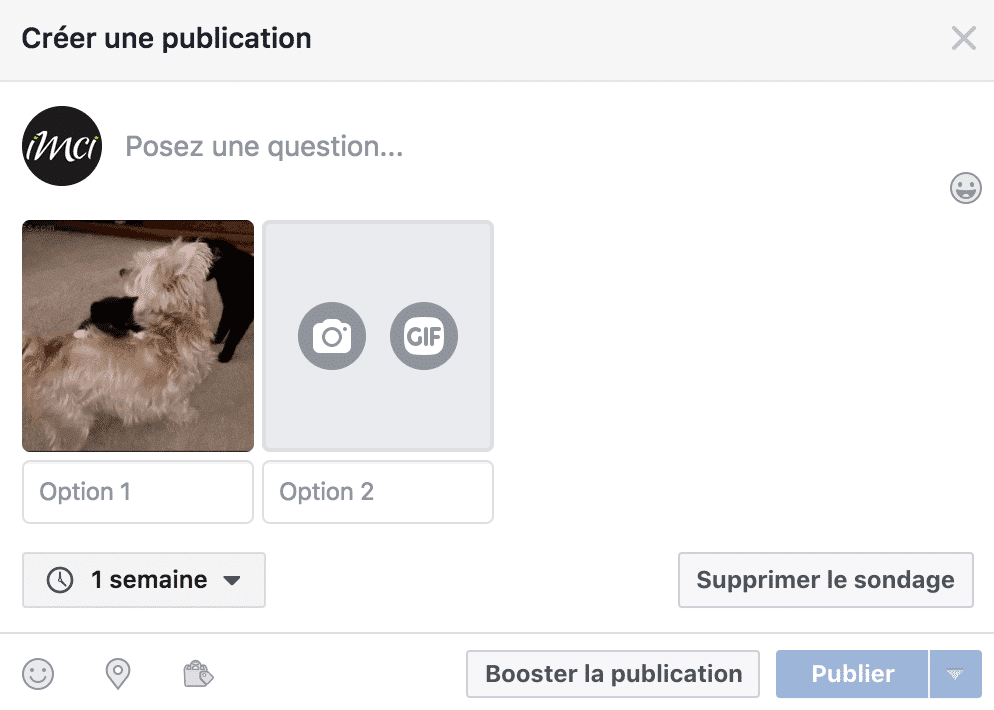This screenshot has height=710, width=994.
Task: Open the 1 semaine poll duration dropdown
Action: [144, 580]
